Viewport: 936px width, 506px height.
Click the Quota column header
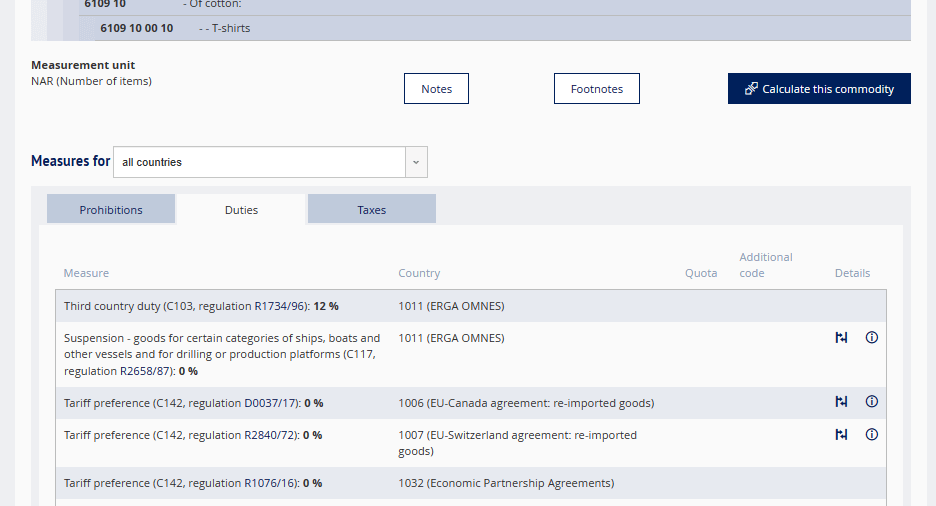701,273
